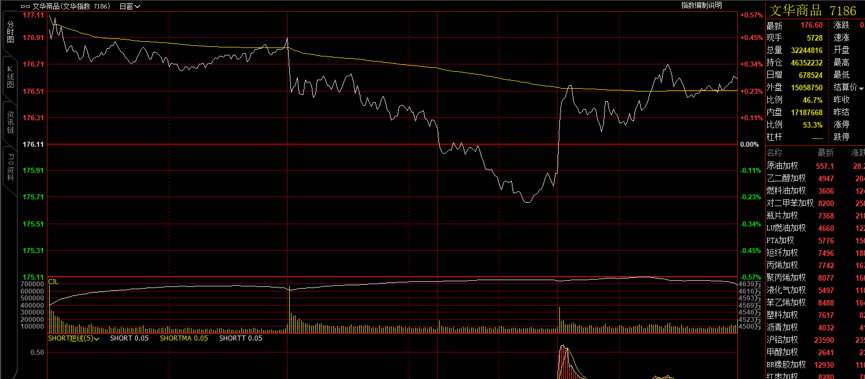Click the CJL volume indicator label
This screenshot has width=865, height=379.
pyautogui.click(x=53, y=281)
